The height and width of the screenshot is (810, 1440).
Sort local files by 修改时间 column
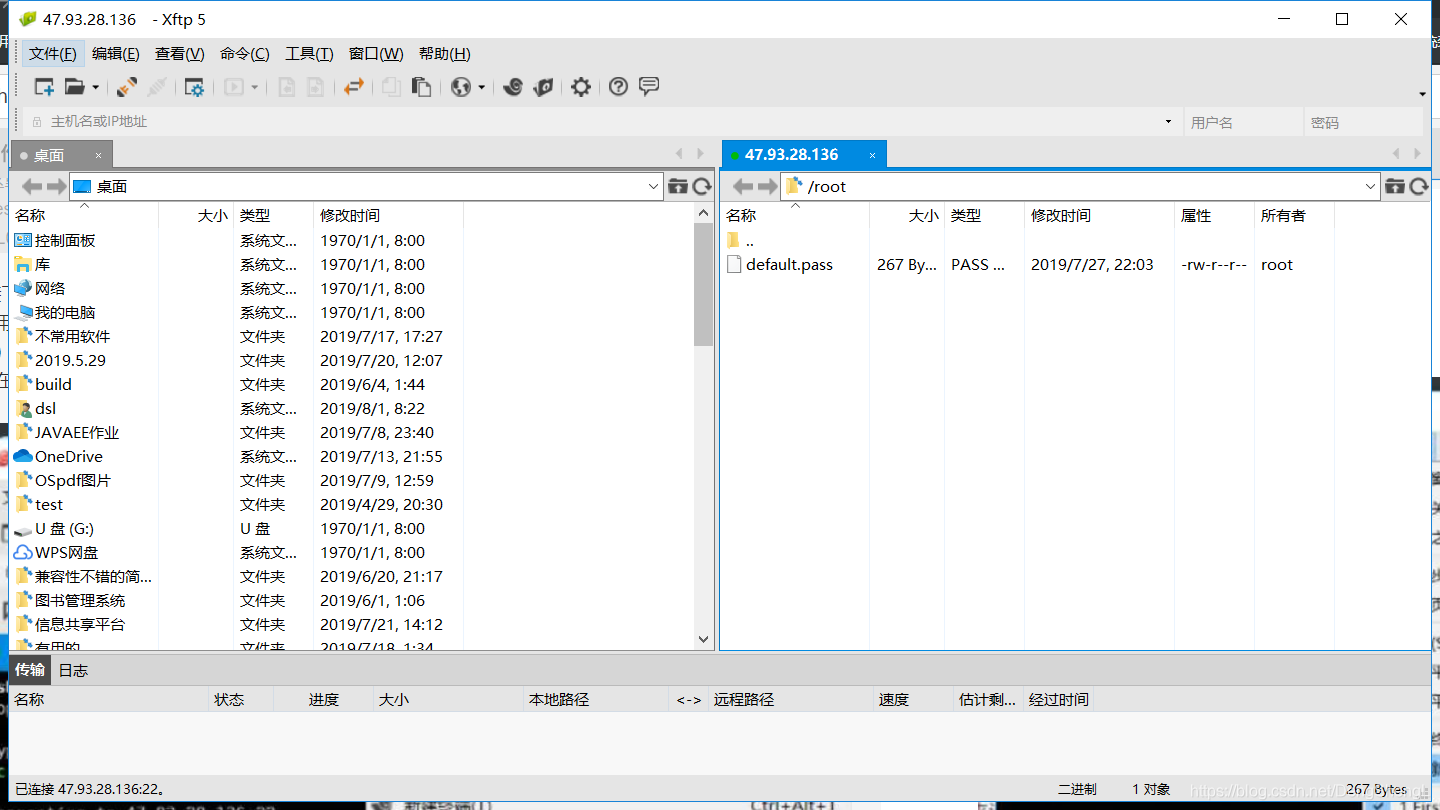[349, 215]
